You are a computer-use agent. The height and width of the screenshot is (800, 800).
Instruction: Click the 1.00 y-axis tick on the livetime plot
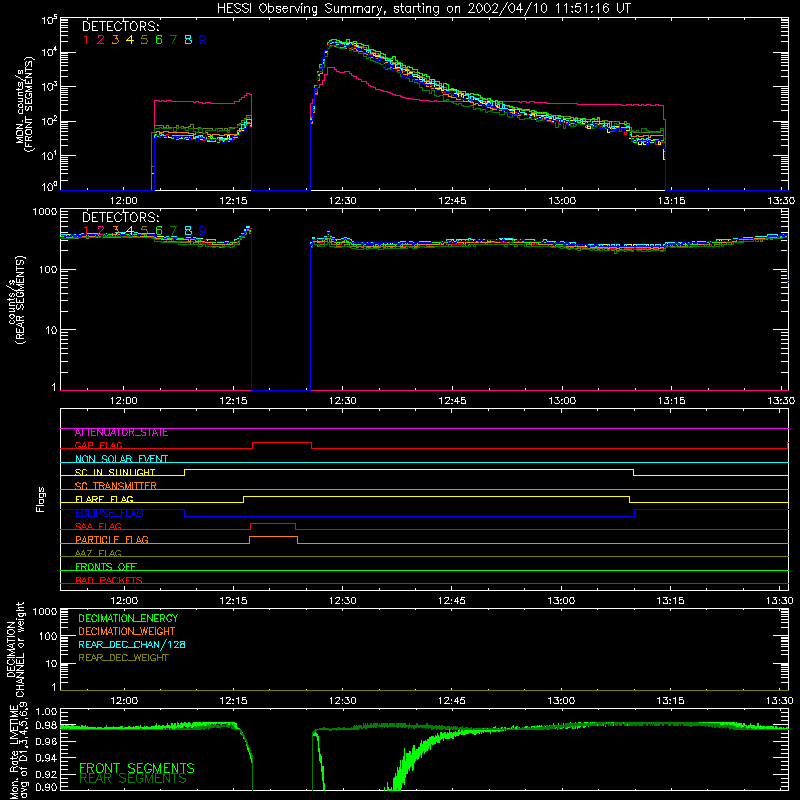pos(47,712)
